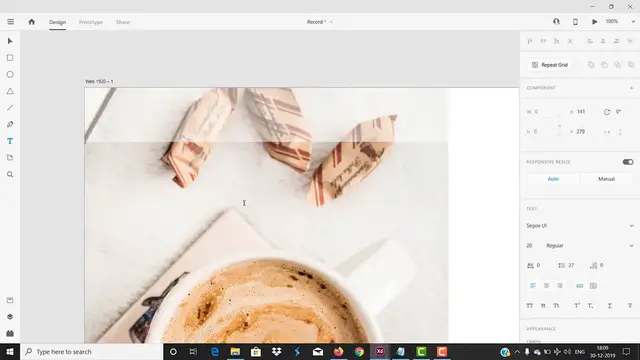Click the Align Bottom icon
The image size is (640, 360).
[x=556, y=41]
